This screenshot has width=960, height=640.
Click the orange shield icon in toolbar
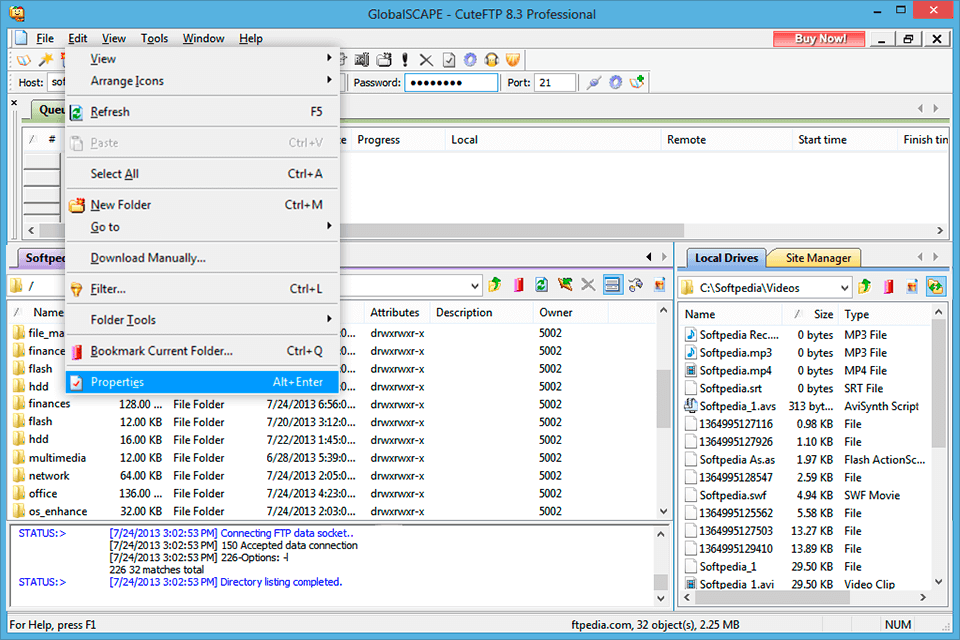click(513, 60)
